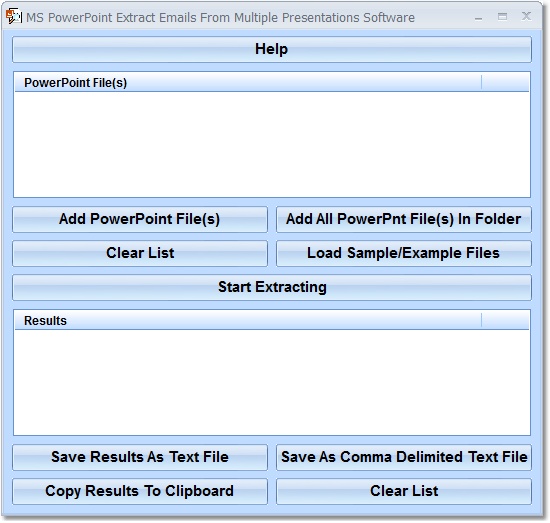
Task: Save Results As Text File
Action: 140,457
